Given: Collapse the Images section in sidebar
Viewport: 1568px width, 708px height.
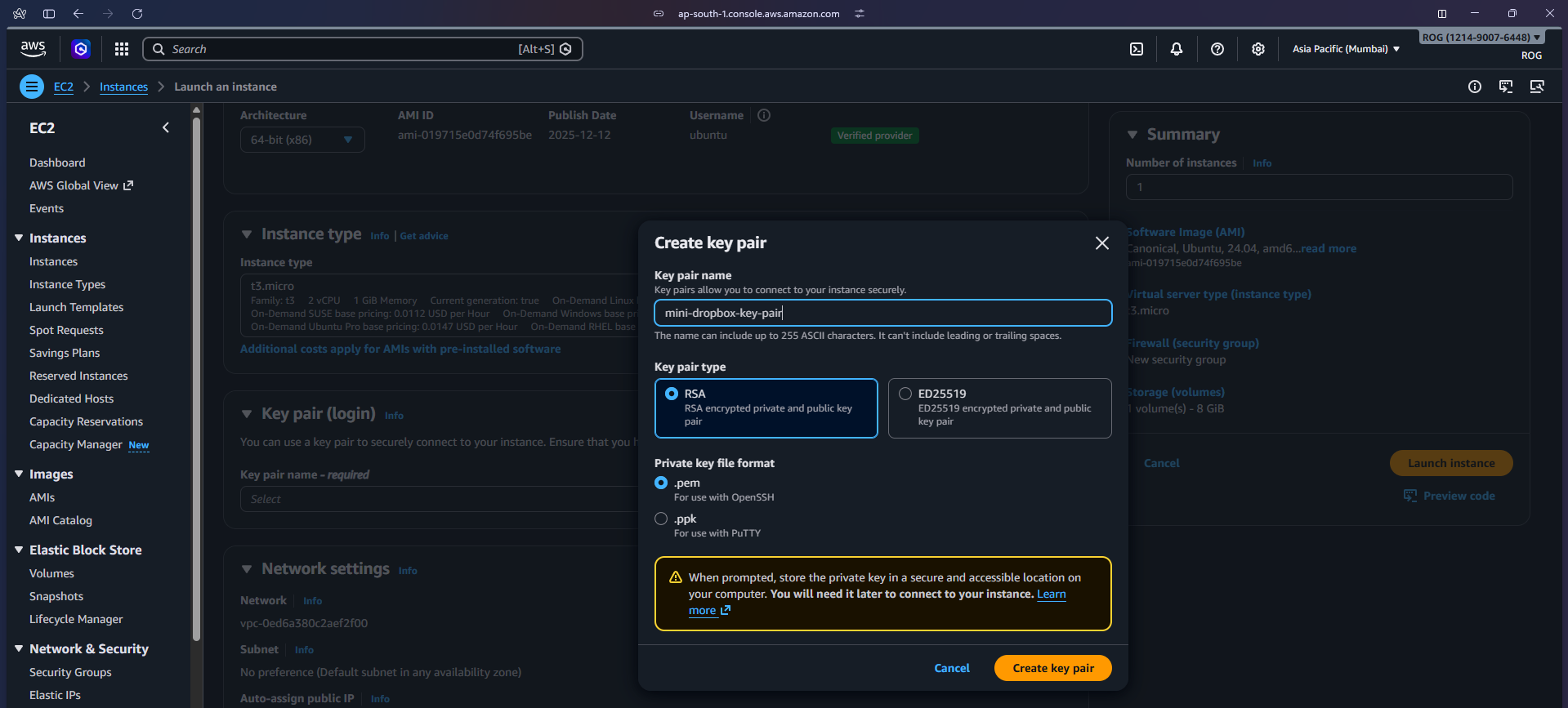Looking at the screenshot, I should 19,474.
